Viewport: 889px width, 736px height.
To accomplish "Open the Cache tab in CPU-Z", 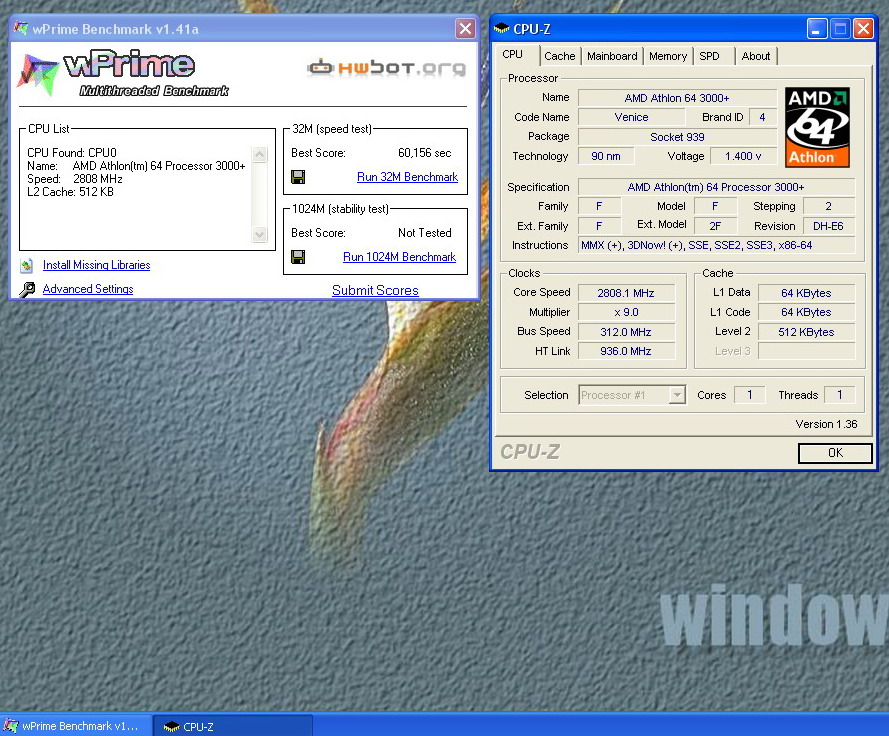I will point(560,56).
